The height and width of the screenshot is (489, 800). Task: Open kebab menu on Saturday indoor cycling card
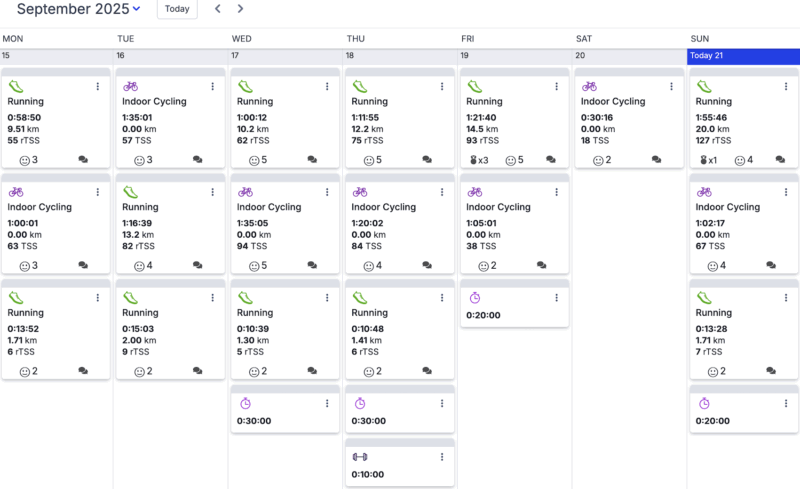coord(671,87)
